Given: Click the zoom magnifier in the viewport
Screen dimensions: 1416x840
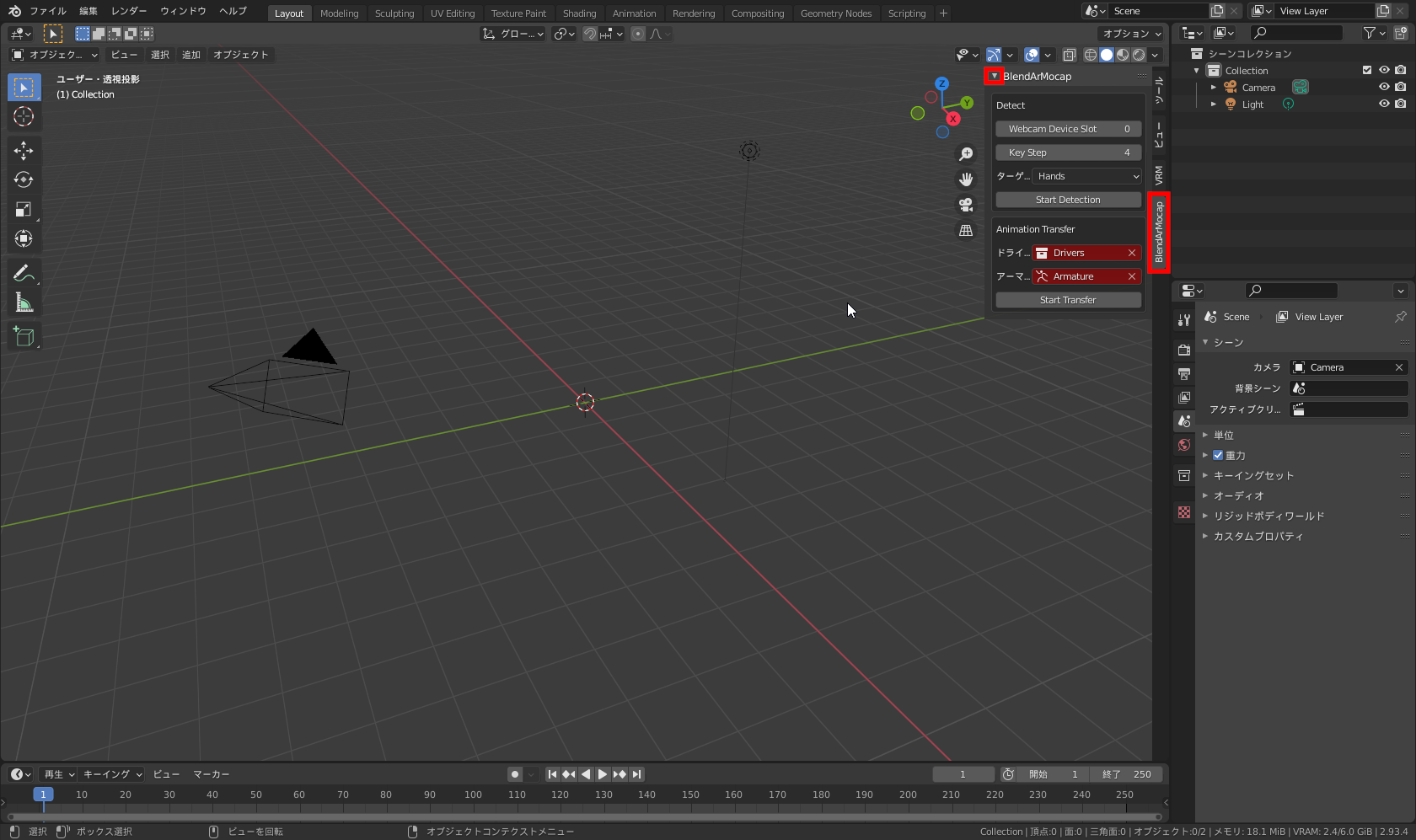Looking at the screenshot, I should coord(966,154).
